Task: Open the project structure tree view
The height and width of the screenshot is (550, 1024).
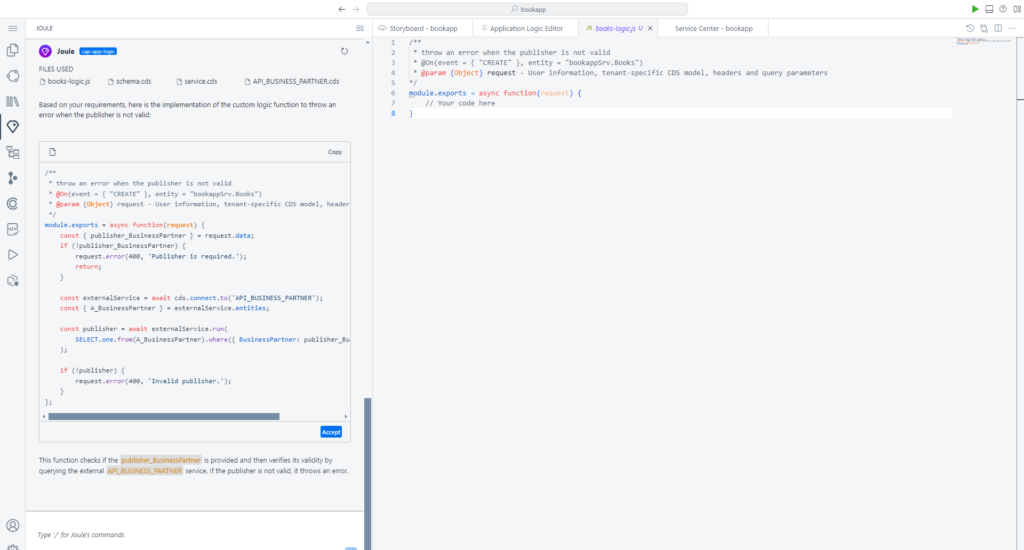Action: (12, 152)
